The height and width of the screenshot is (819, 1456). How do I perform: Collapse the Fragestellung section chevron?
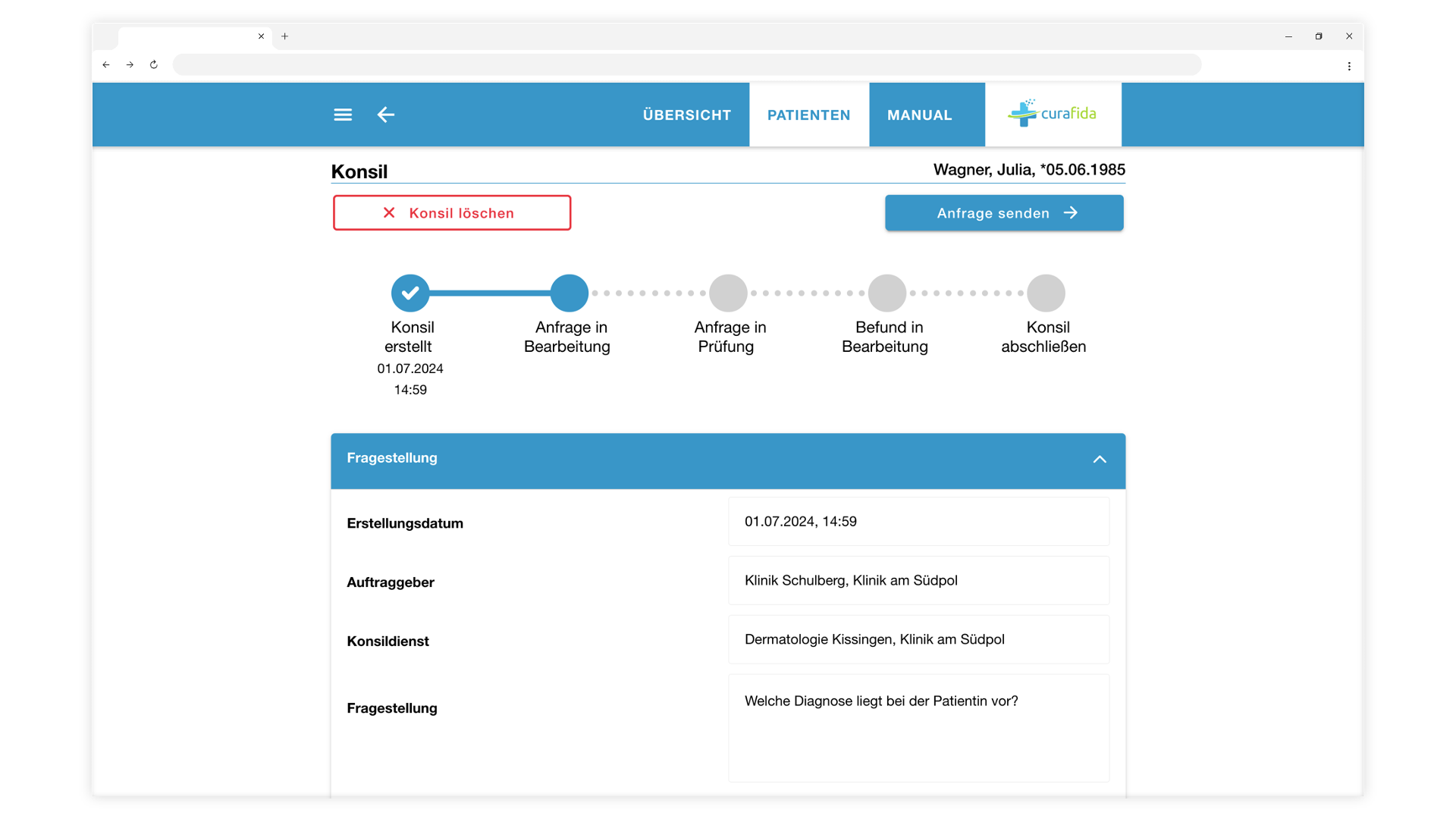coord(1100,460)
